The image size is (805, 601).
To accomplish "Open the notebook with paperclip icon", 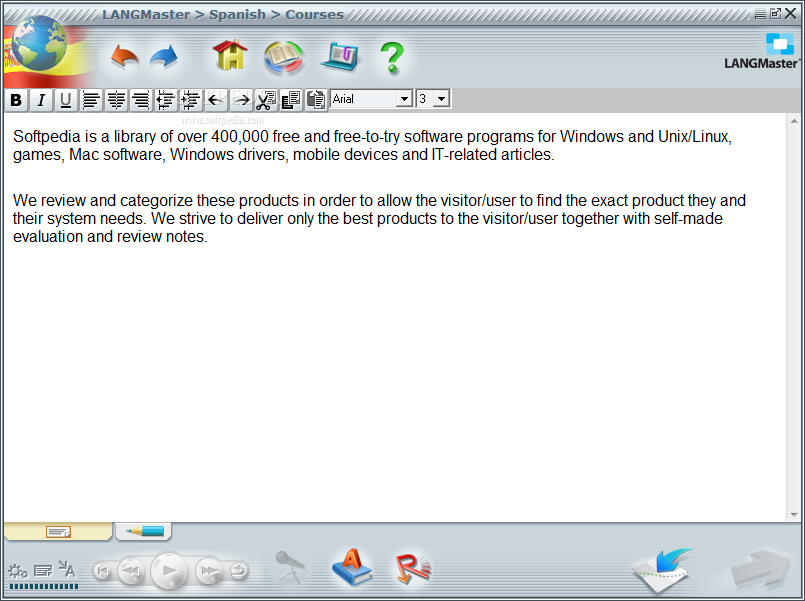I will 339,56.
